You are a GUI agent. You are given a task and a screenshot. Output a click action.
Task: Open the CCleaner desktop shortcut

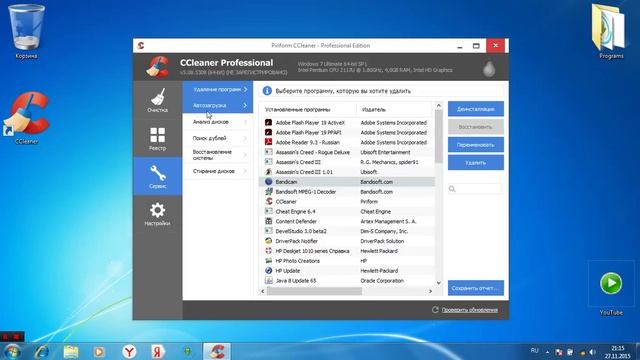[x=27, y=118]
